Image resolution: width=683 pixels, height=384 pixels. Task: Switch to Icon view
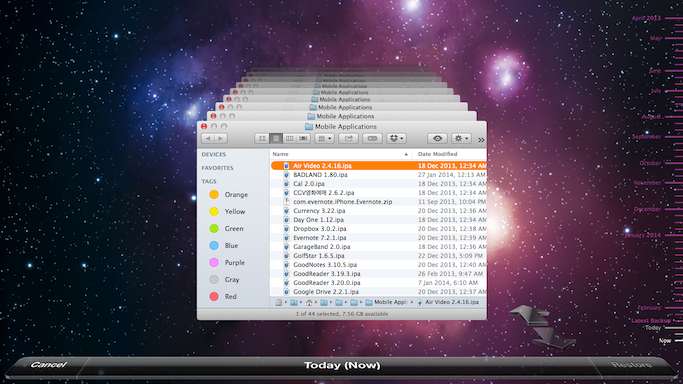(262, 138)
